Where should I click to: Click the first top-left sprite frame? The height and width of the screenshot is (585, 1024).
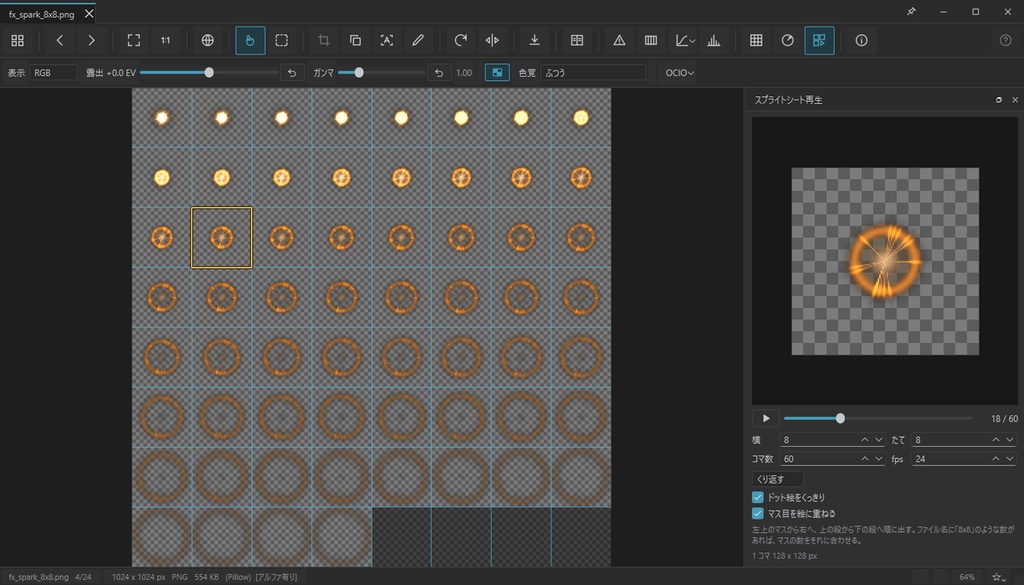coord(162,118)
